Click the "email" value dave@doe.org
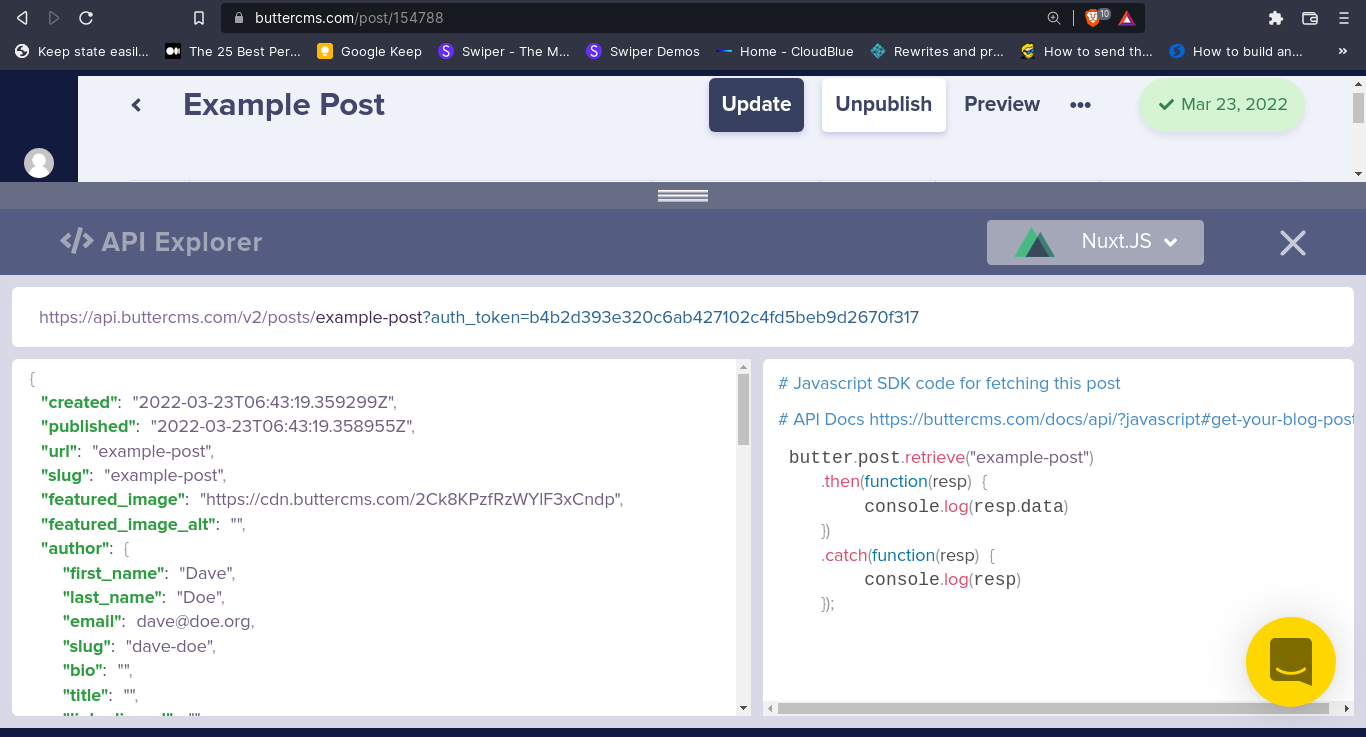Image resolution: width=1366 pixels, height=737 pixels. [195, 622]
